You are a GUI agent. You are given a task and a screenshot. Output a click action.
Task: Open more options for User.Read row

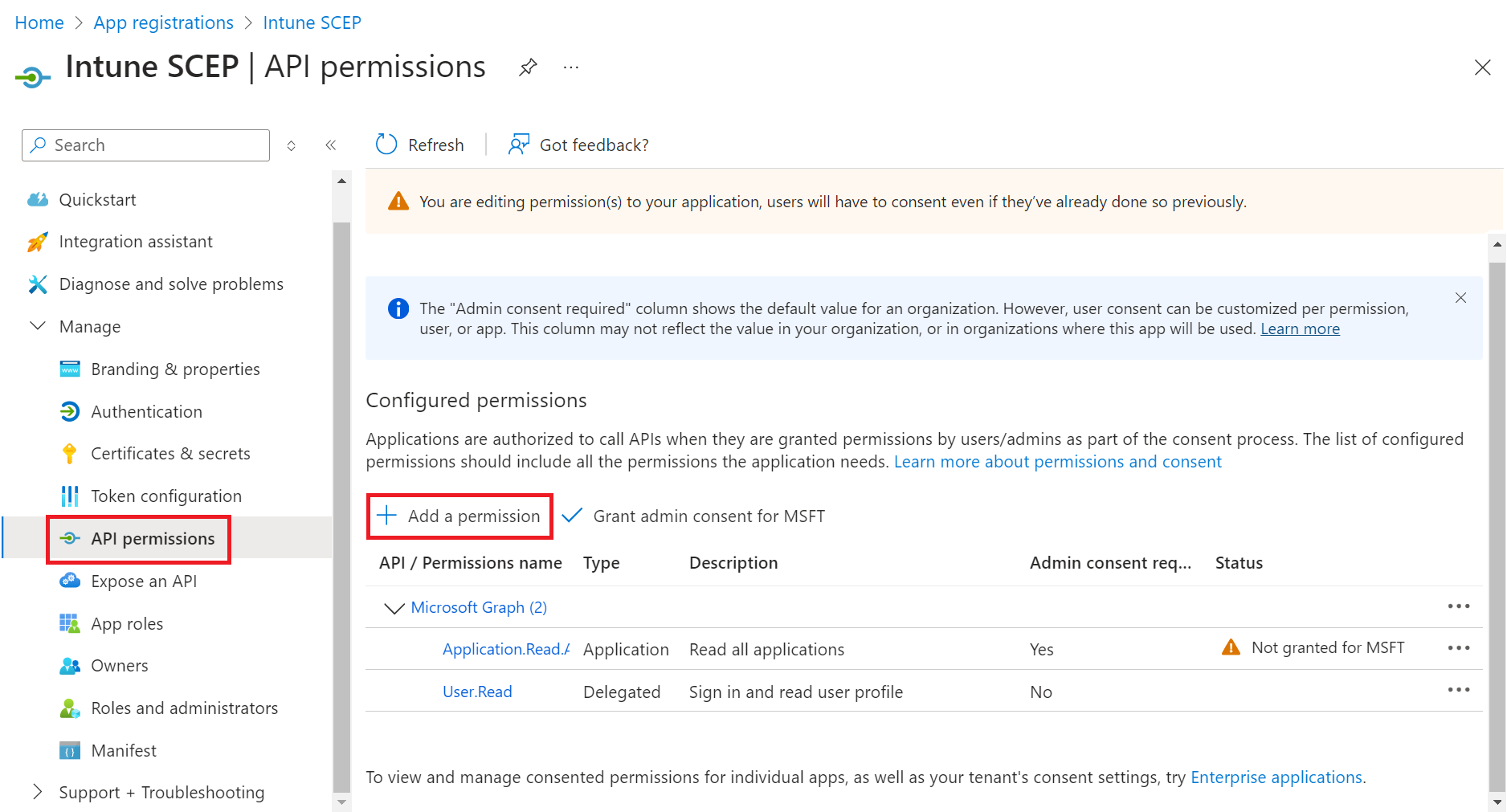coord(1458,691)
